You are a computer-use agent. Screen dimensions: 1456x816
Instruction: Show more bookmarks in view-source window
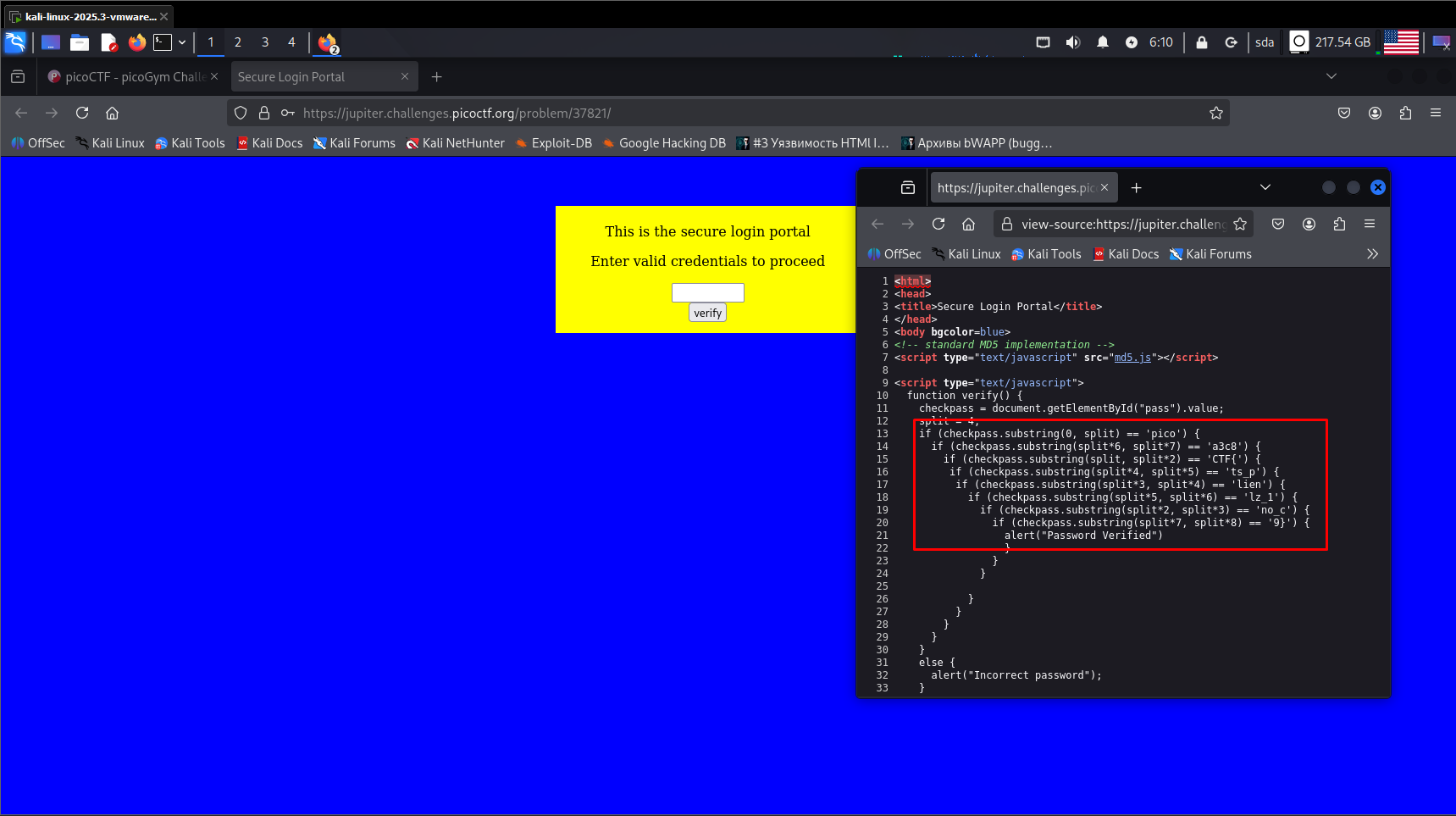pos(1372,254)
